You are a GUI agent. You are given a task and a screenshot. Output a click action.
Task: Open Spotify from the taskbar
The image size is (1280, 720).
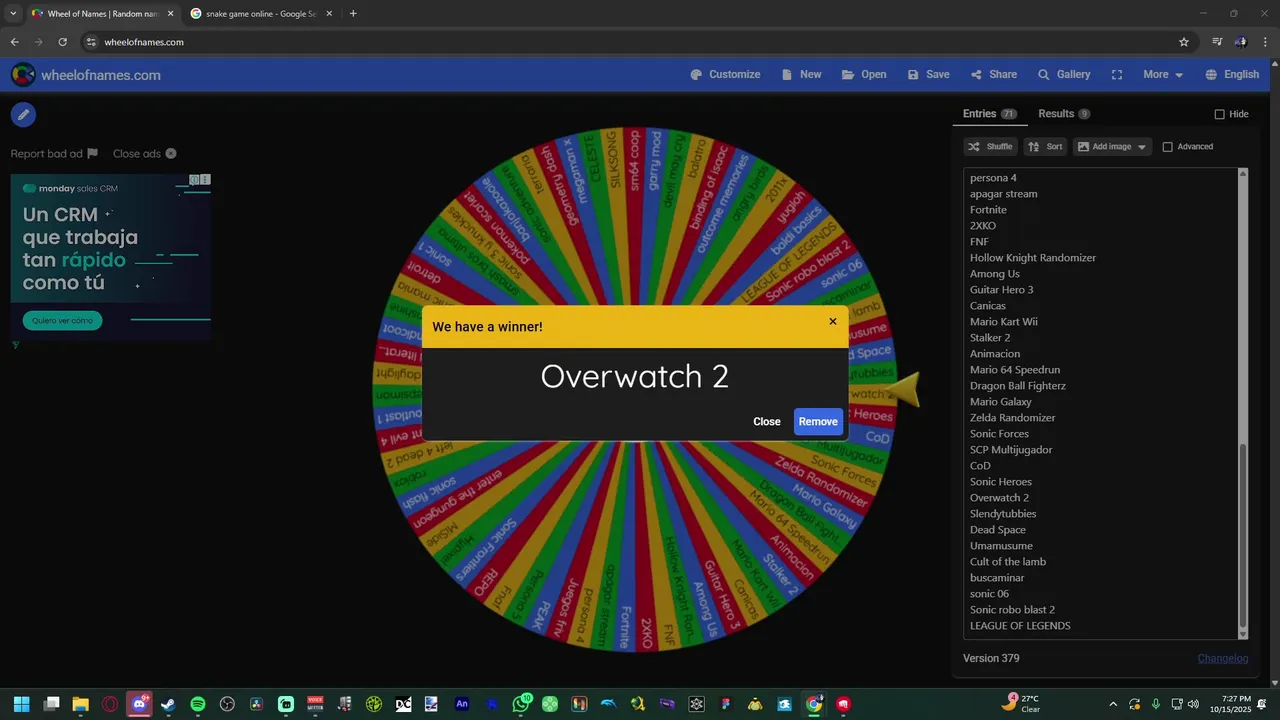point(198,704)
